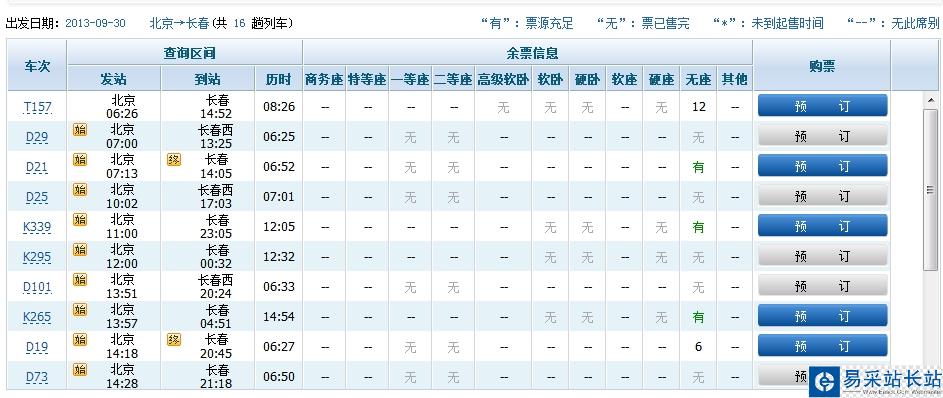Click the greyed 预订 button for D29
Viewport: 943px width, 398px height.
tap(823, 136)
